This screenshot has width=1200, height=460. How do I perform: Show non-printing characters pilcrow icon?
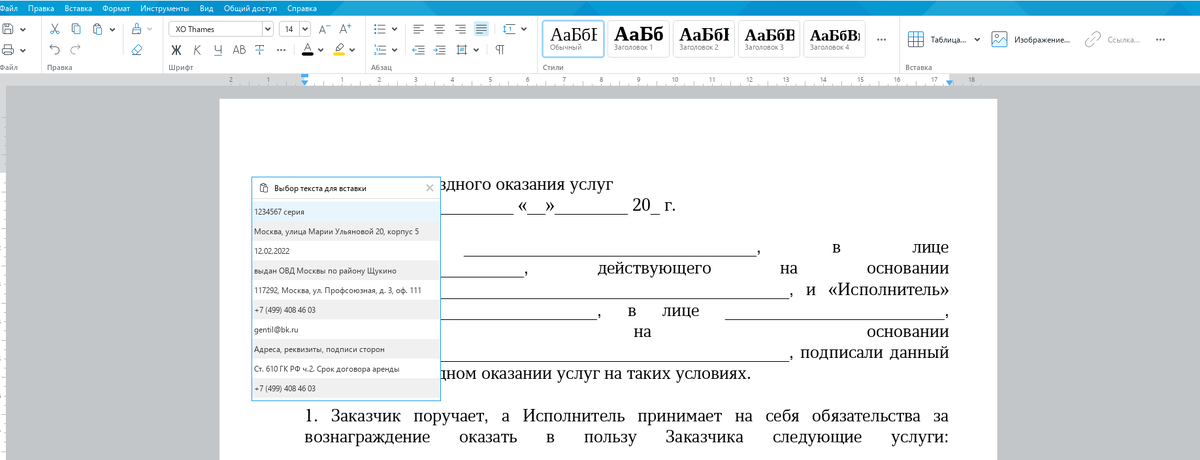(x=500, y=49)
